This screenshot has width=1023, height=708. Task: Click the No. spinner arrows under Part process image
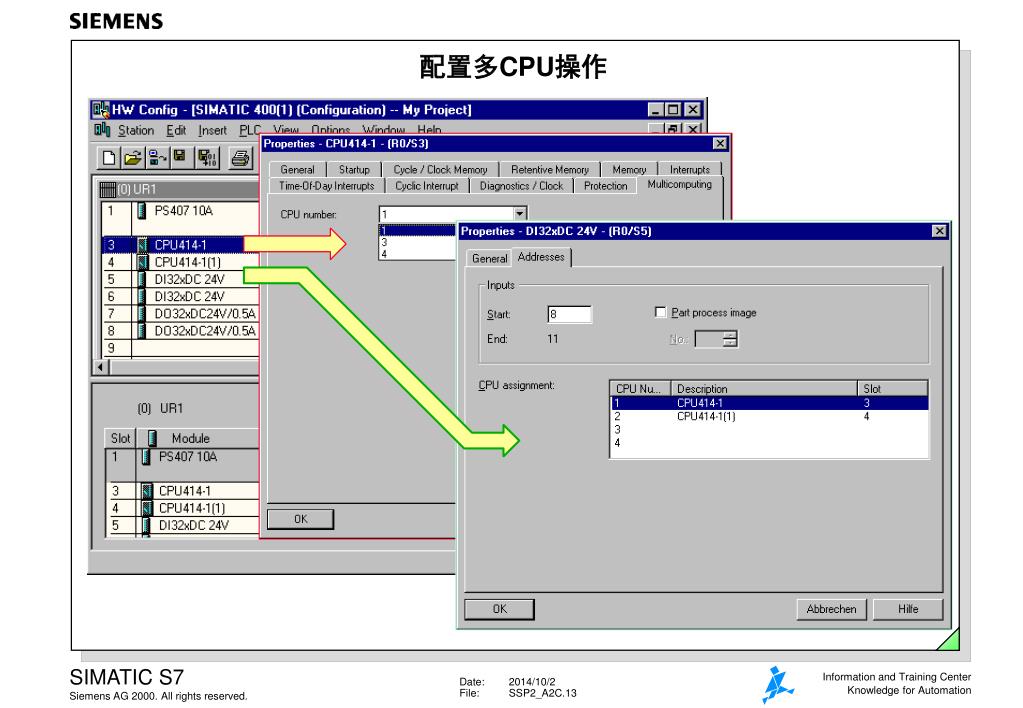(x=730, y=339)
